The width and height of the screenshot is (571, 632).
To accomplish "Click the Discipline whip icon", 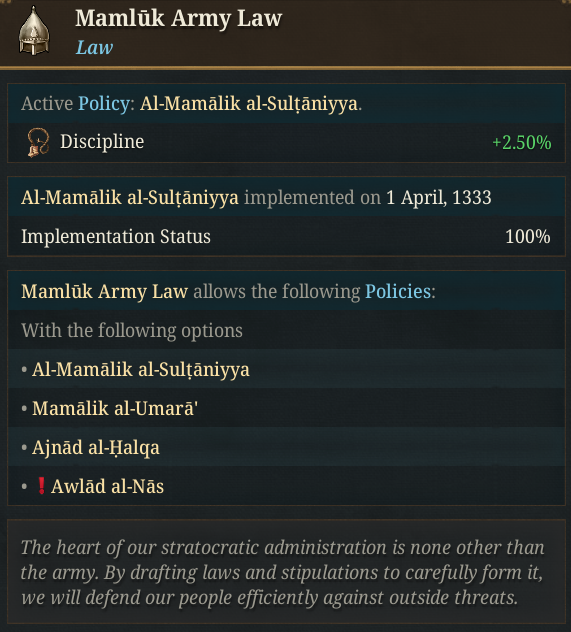I will pos(38,142).
